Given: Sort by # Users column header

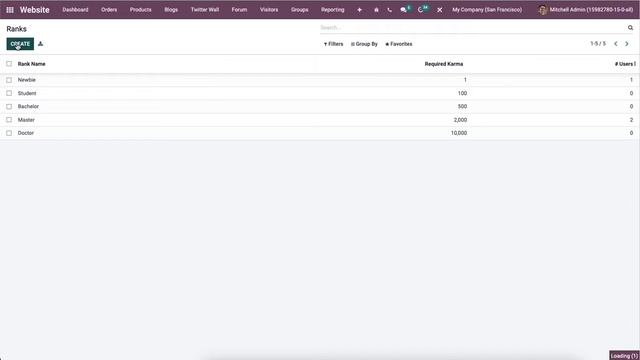Looking at the screenshot, I should coord(623,64).
